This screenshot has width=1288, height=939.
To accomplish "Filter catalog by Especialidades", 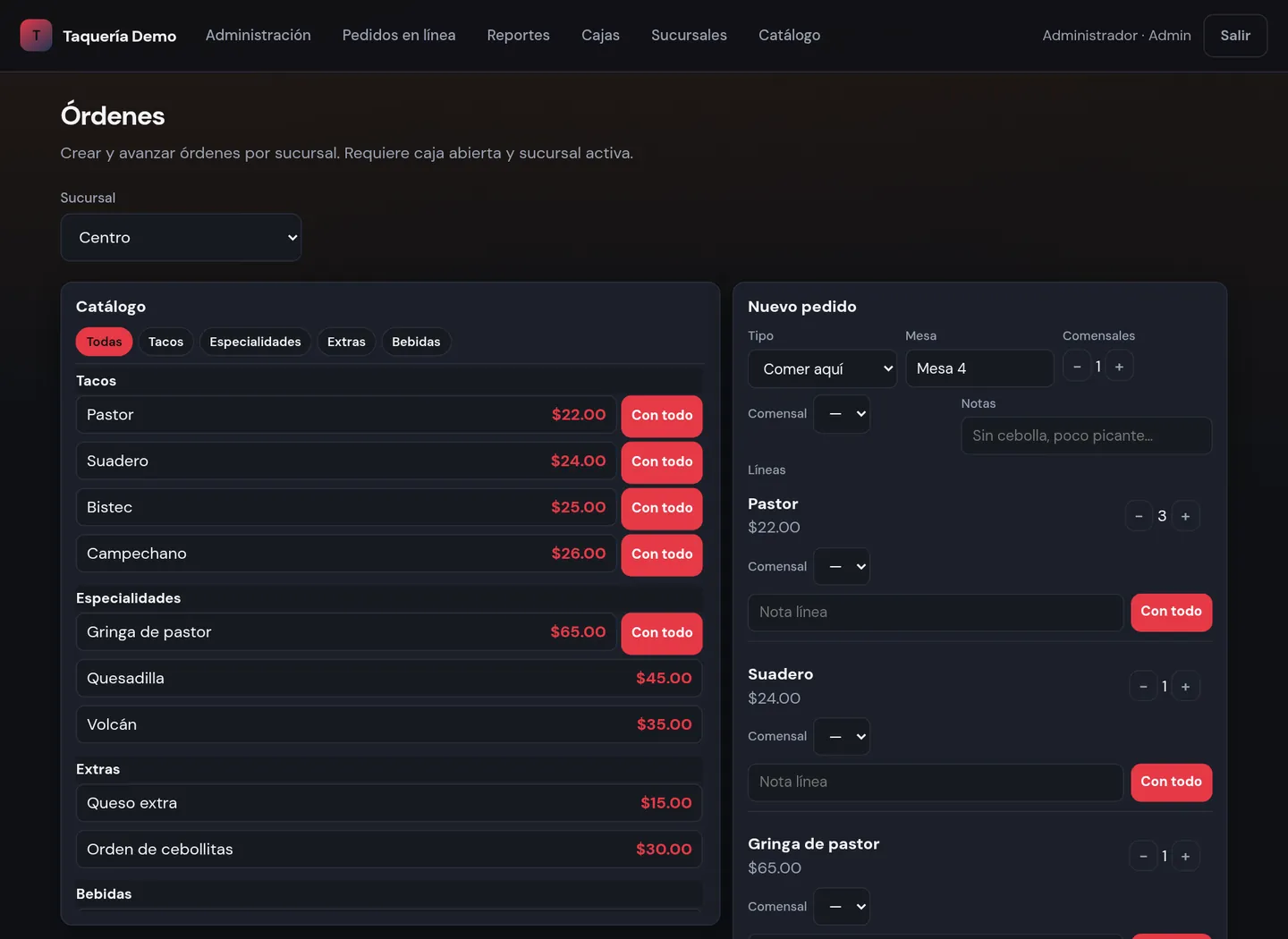I will point(255,342).
